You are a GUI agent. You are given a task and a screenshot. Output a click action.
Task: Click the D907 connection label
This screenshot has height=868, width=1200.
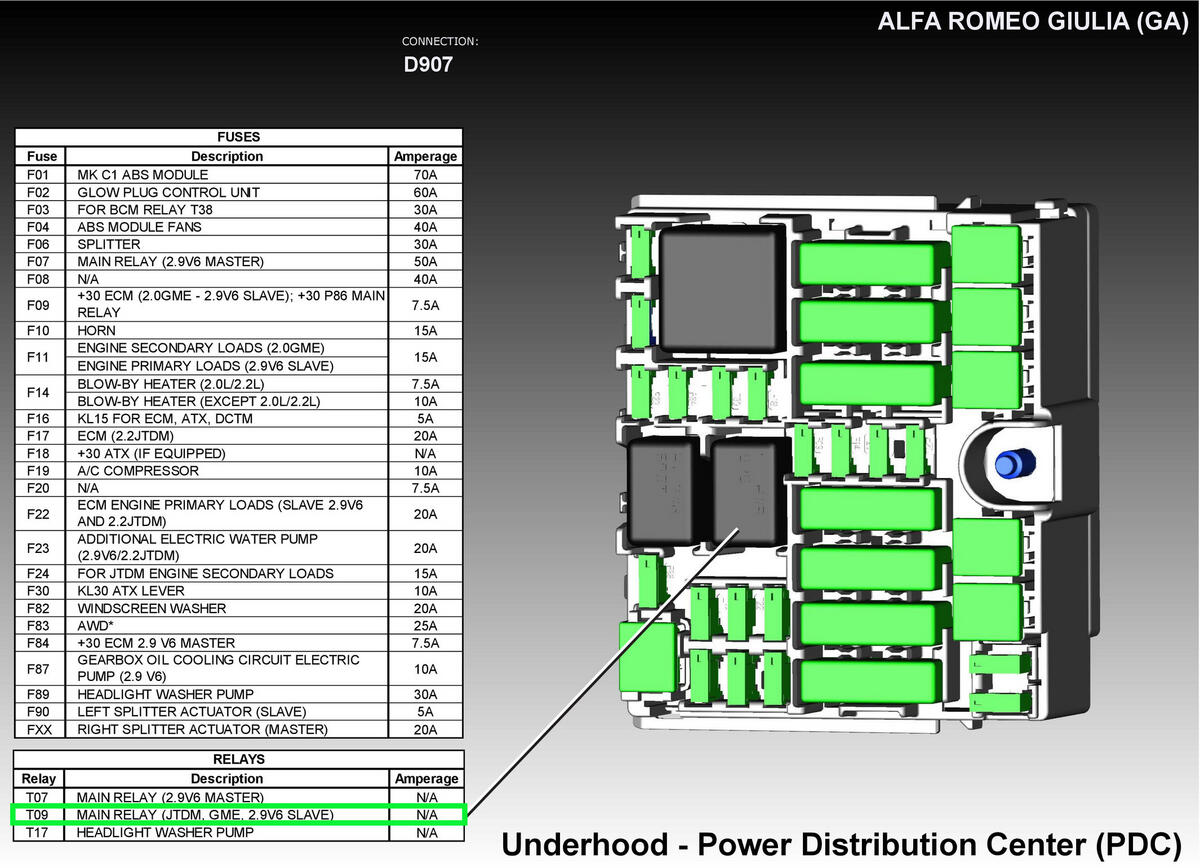click(429, 65)
